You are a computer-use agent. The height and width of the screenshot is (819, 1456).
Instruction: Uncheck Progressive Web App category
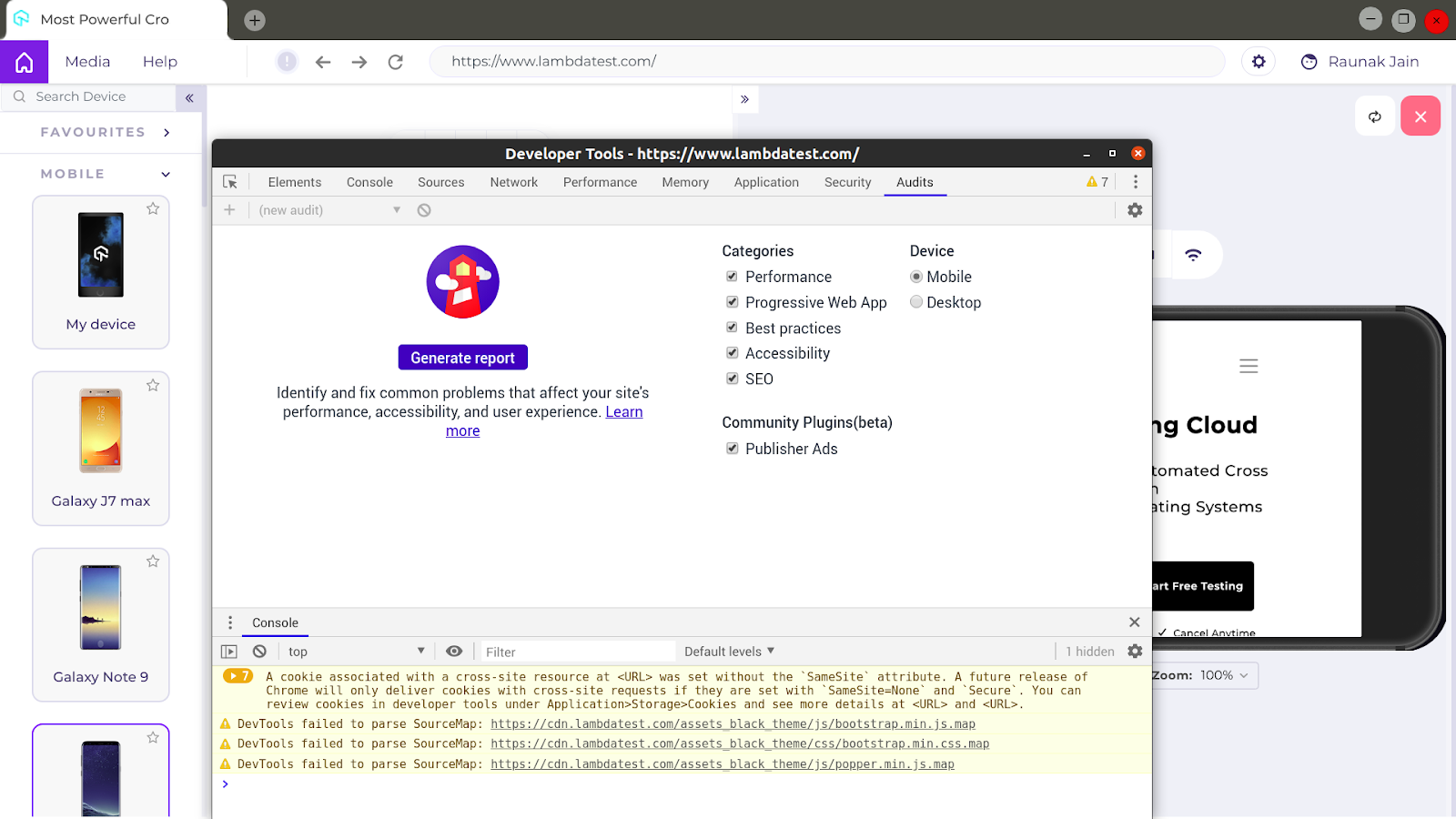tap(732, 302)
